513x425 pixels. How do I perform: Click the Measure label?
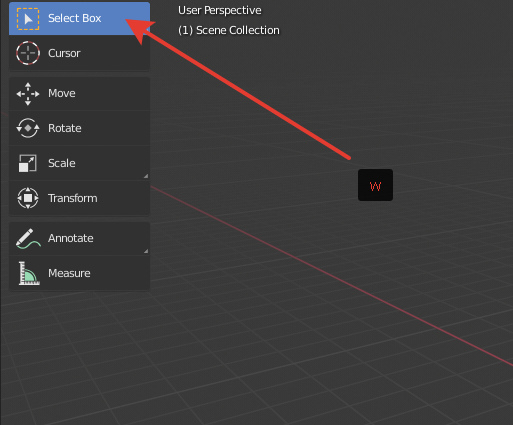click(x=69, y=273)
